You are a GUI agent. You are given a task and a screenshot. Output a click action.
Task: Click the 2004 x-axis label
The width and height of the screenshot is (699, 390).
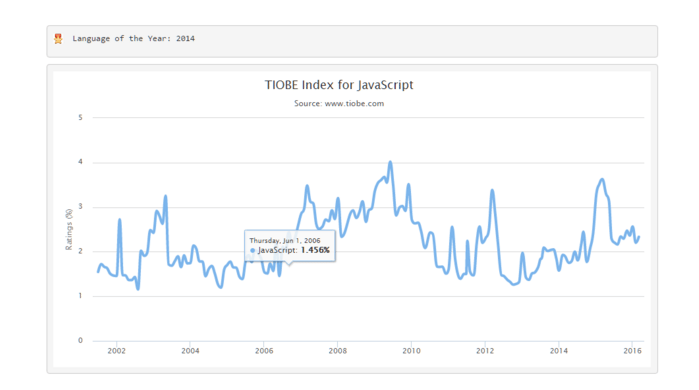pyautogui.click(x=190, y=351)
